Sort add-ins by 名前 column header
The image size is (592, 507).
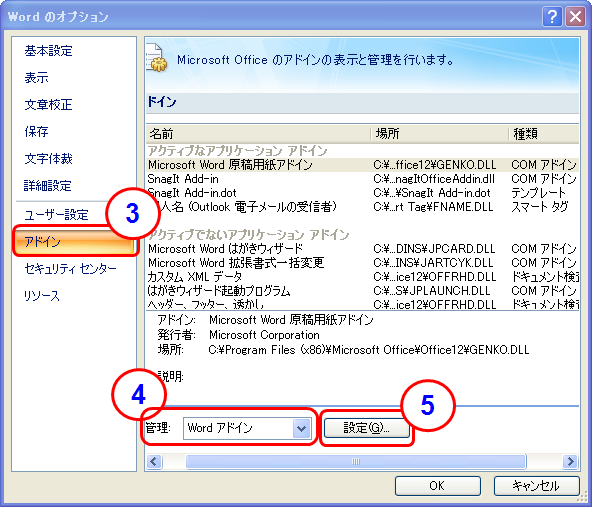258,134
